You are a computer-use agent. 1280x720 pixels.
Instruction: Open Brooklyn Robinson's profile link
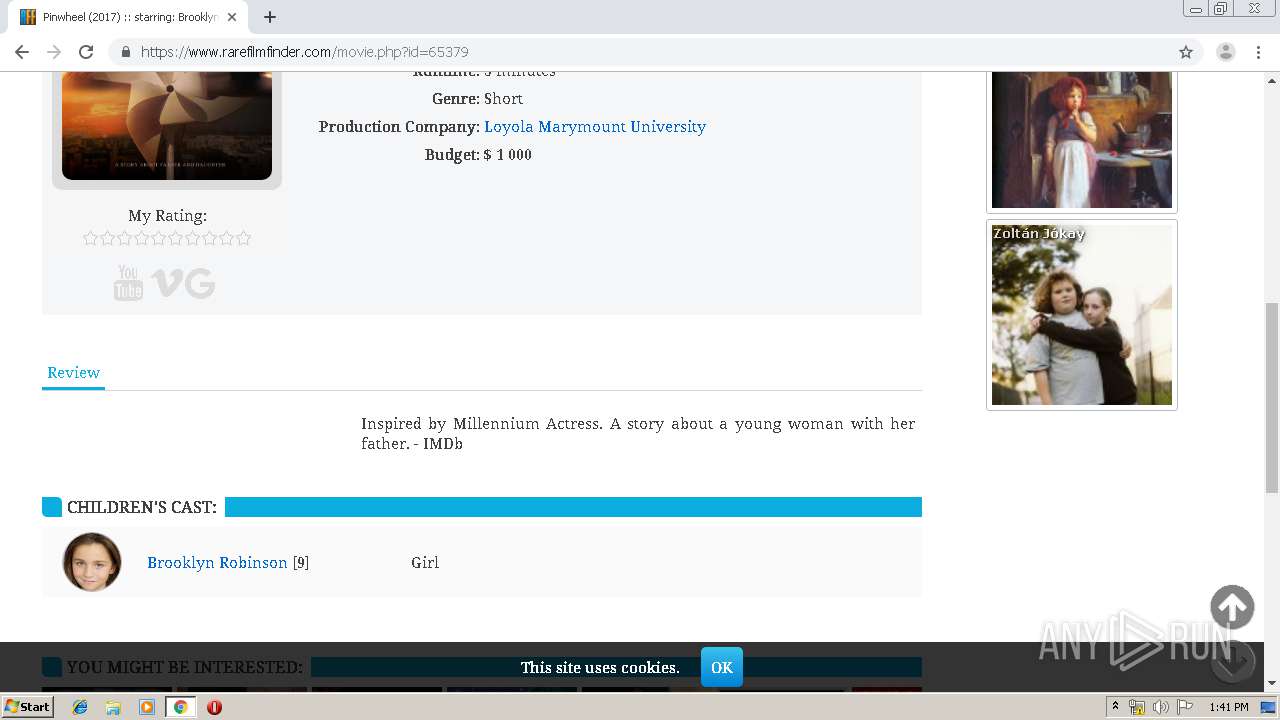(217, 563)
